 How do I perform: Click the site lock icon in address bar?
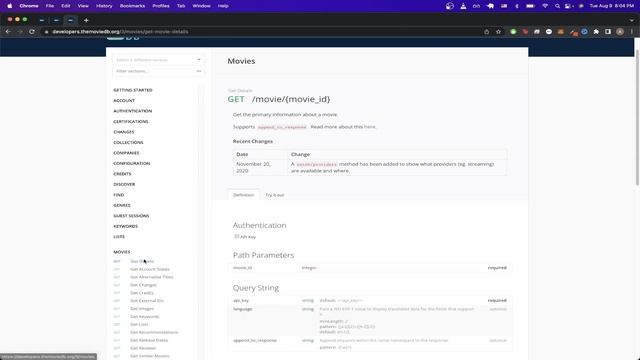point(47,31)
